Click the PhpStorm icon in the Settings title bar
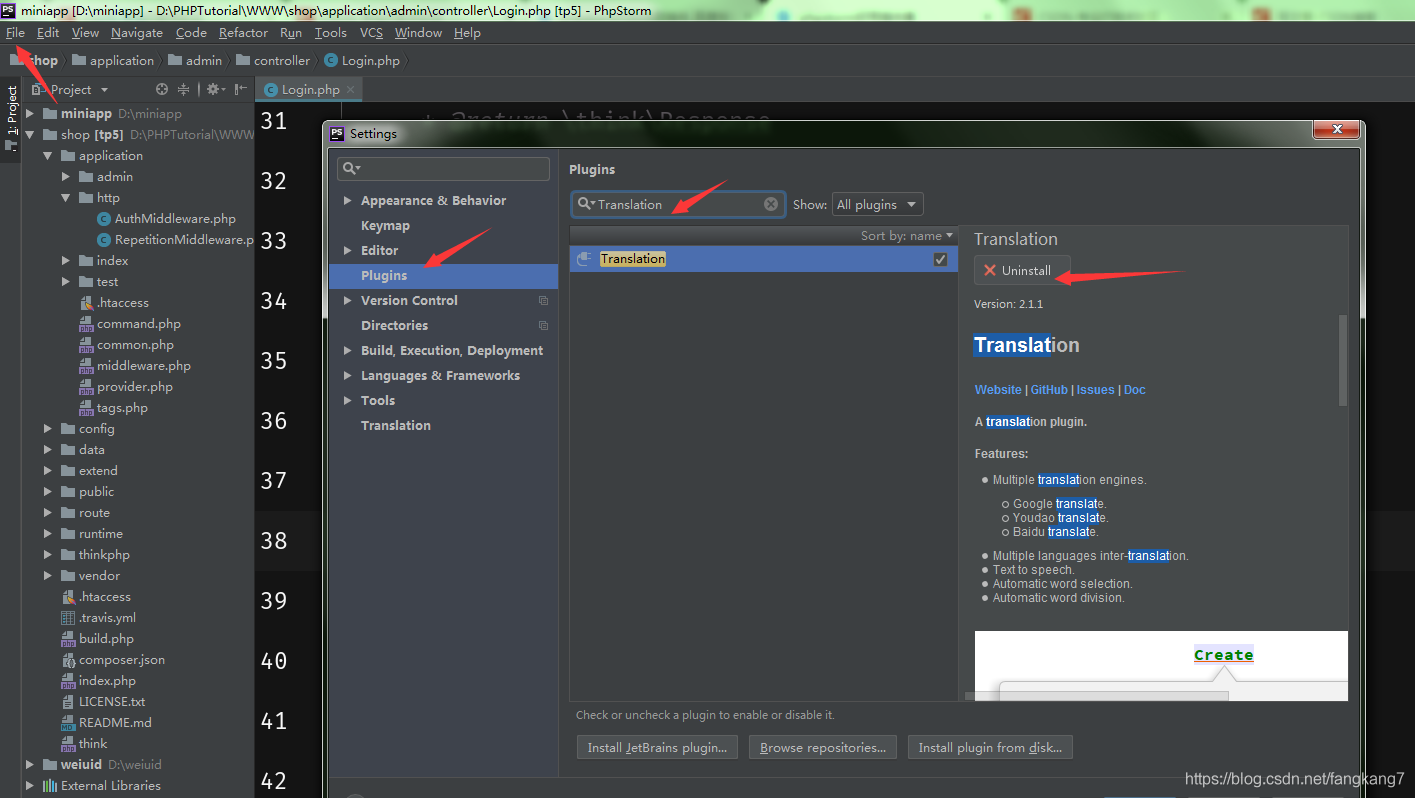 click(337, 133)
